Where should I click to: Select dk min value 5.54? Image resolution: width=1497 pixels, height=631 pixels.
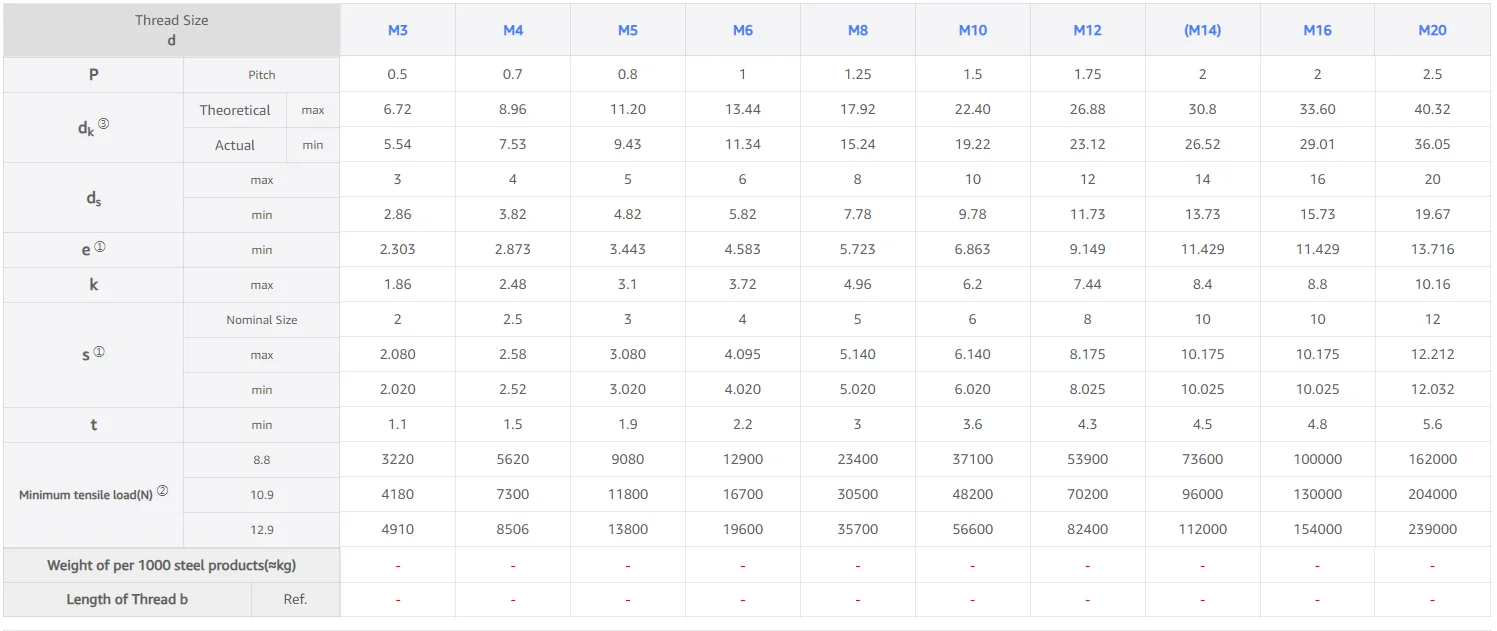[x=398, y=144]
